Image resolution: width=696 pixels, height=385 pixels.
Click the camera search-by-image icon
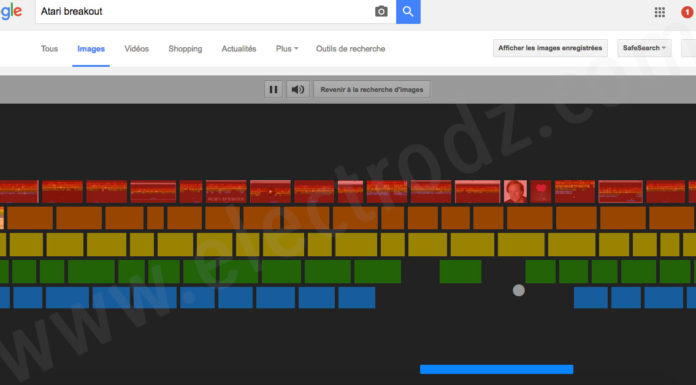click(x=381, y=12)
